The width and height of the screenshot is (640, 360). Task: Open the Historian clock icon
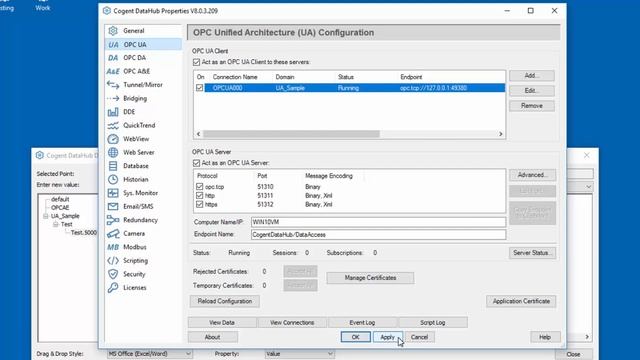click(x=113, y=179)
